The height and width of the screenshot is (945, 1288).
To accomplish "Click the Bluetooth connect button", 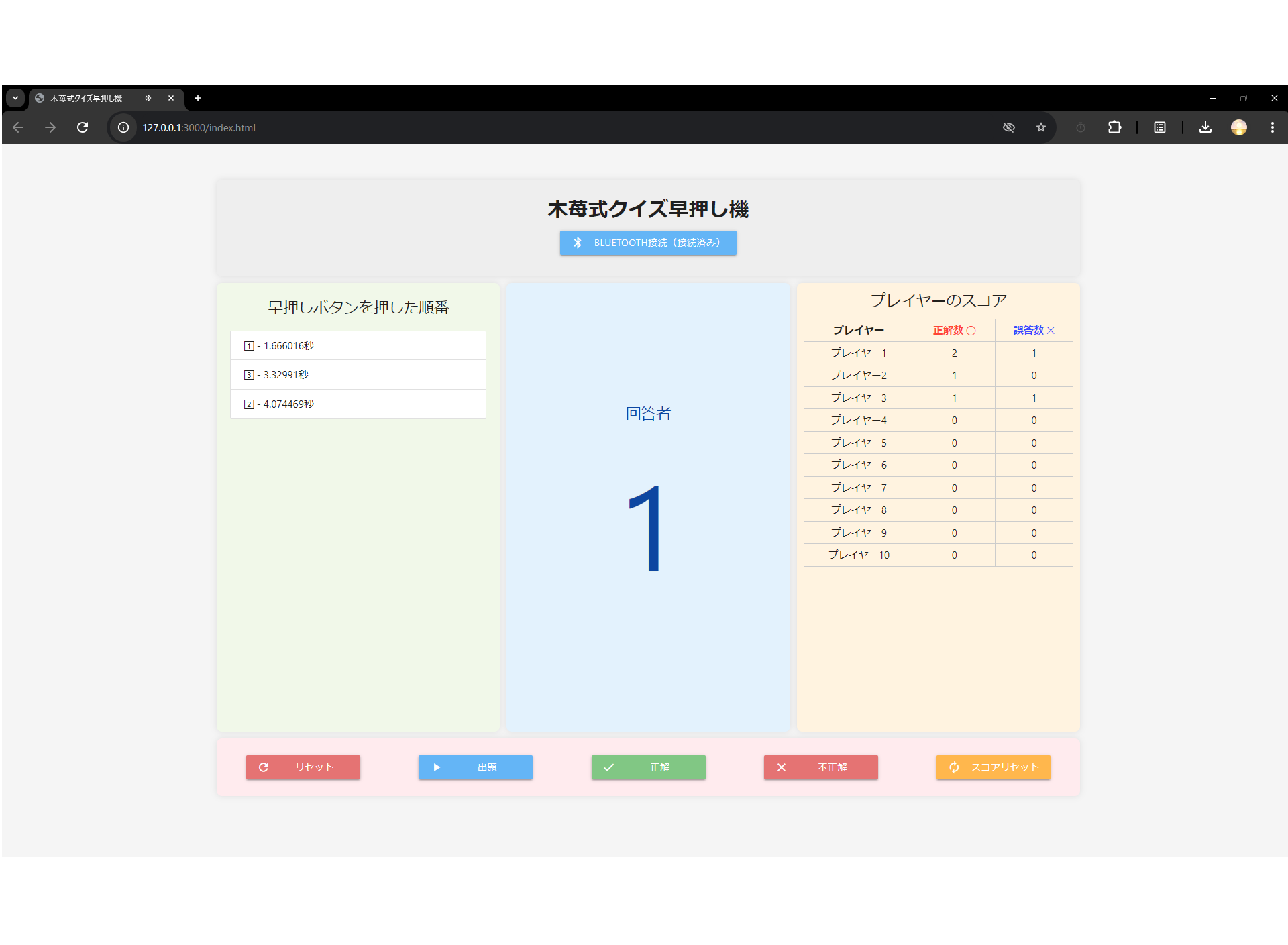I will (647, 243).
